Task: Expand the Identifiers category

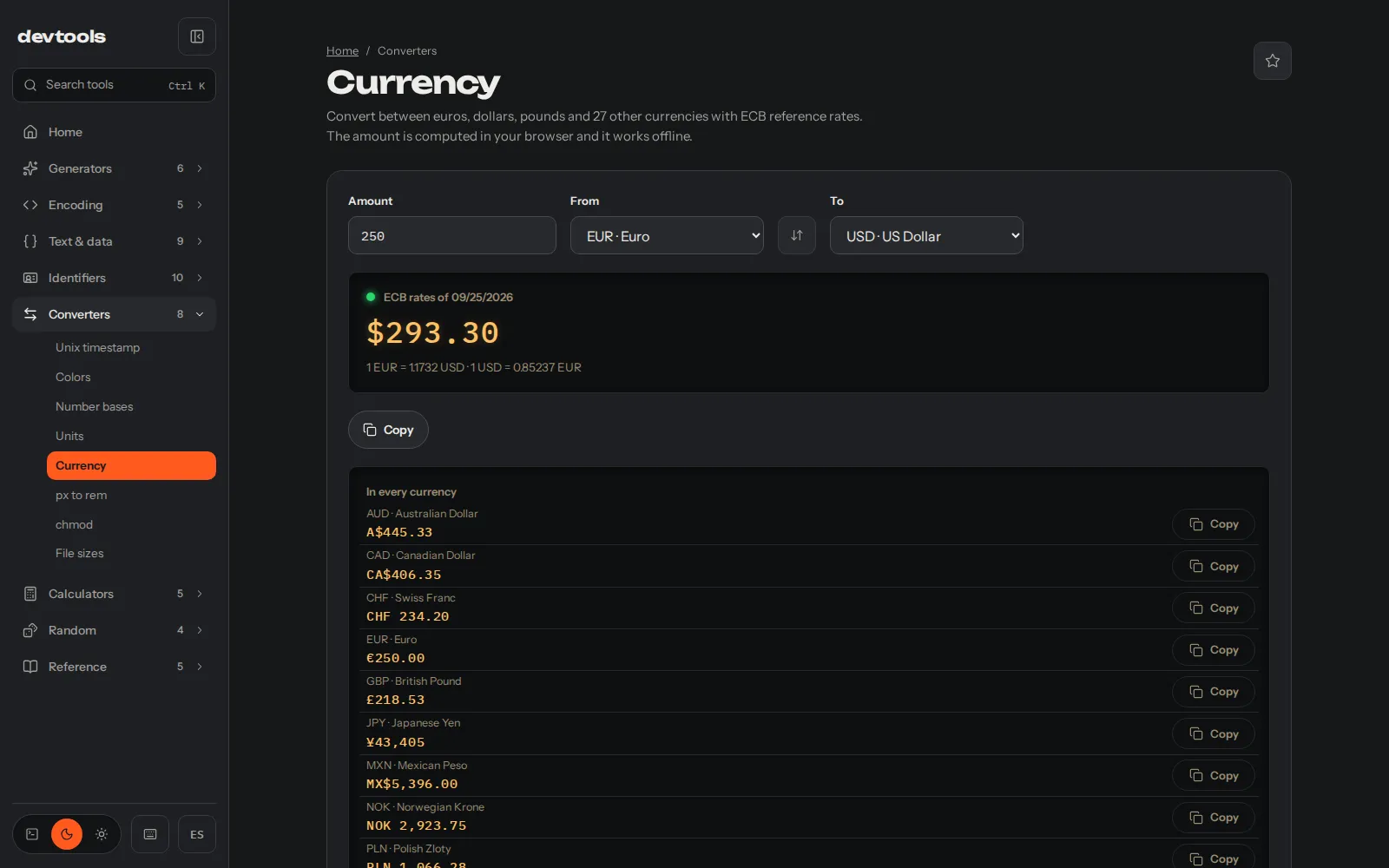Action: point(114,278)
